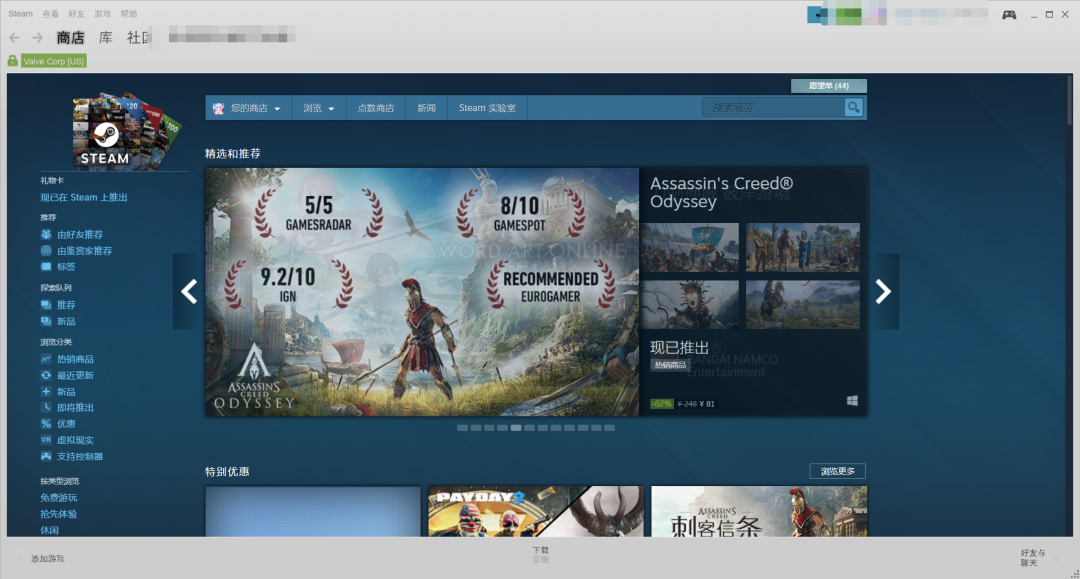The height and width of the screenshot is (579, 1080).
Task: Click the back navigation arrow
Action: pos(14,38)
